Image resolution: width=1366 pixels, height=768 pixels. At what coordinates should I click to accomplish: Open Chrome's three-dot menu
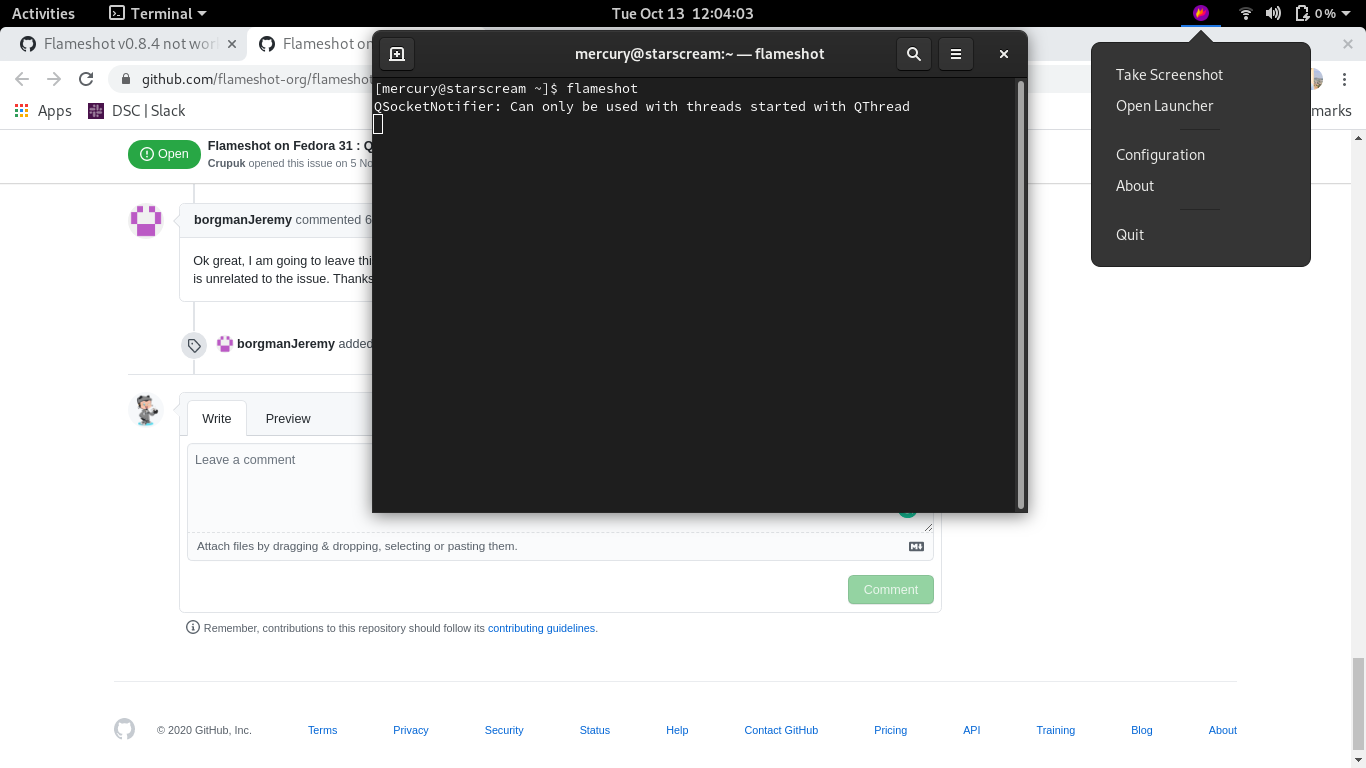pos(1345,78)
